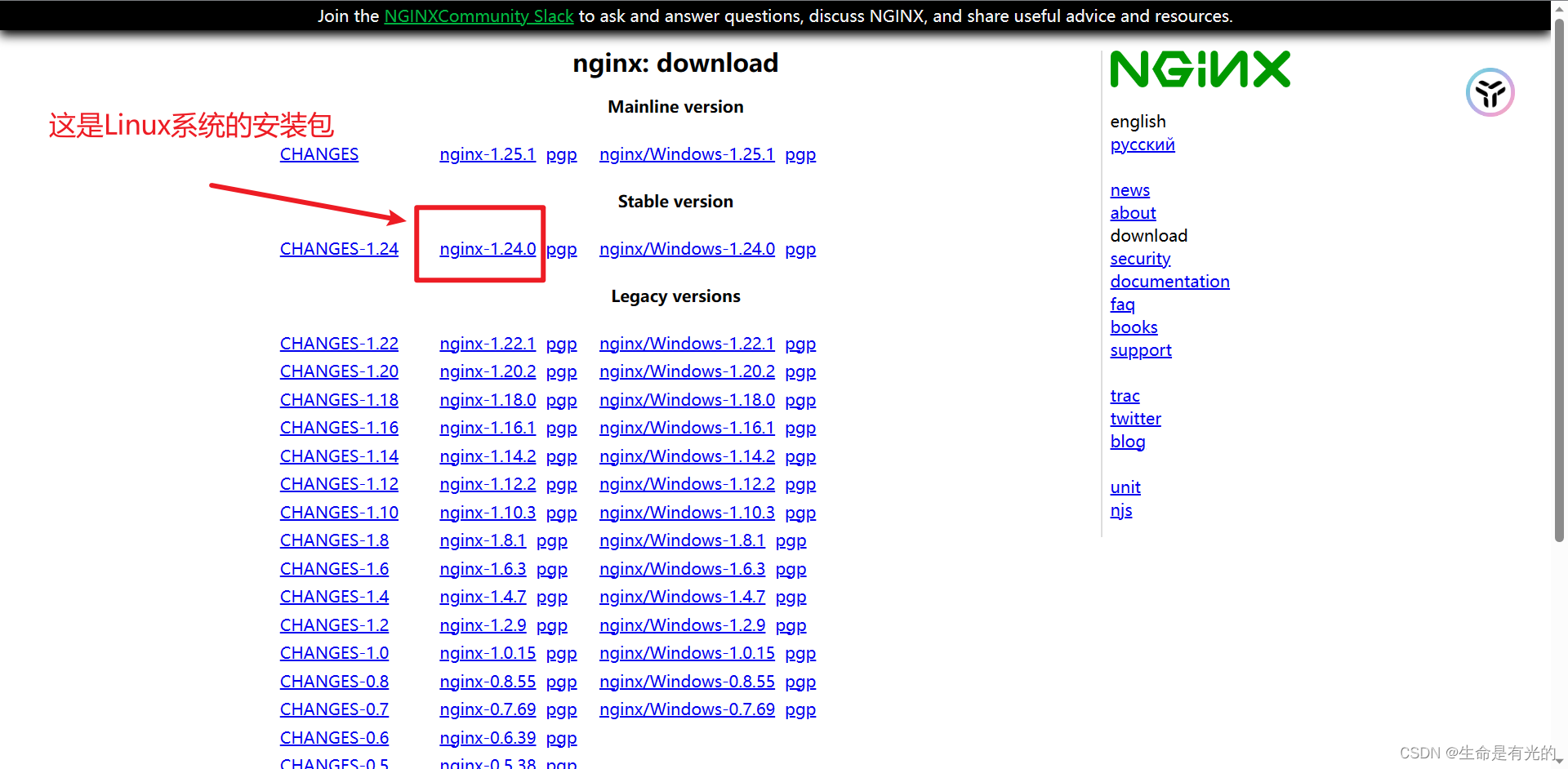Download nginx/Windows-0.7.69 package
This screenshot has width=1568, height=769.
(x=687, y=709)
